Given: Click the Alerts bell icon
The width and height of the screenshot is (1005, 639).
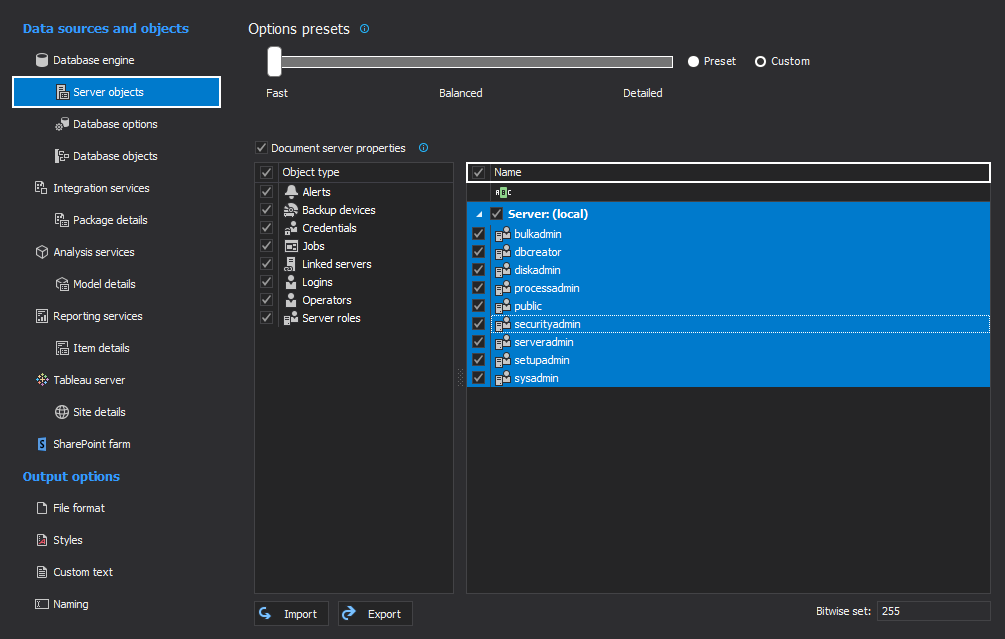Looking at the screenshot, I should (x=291, y=192).
